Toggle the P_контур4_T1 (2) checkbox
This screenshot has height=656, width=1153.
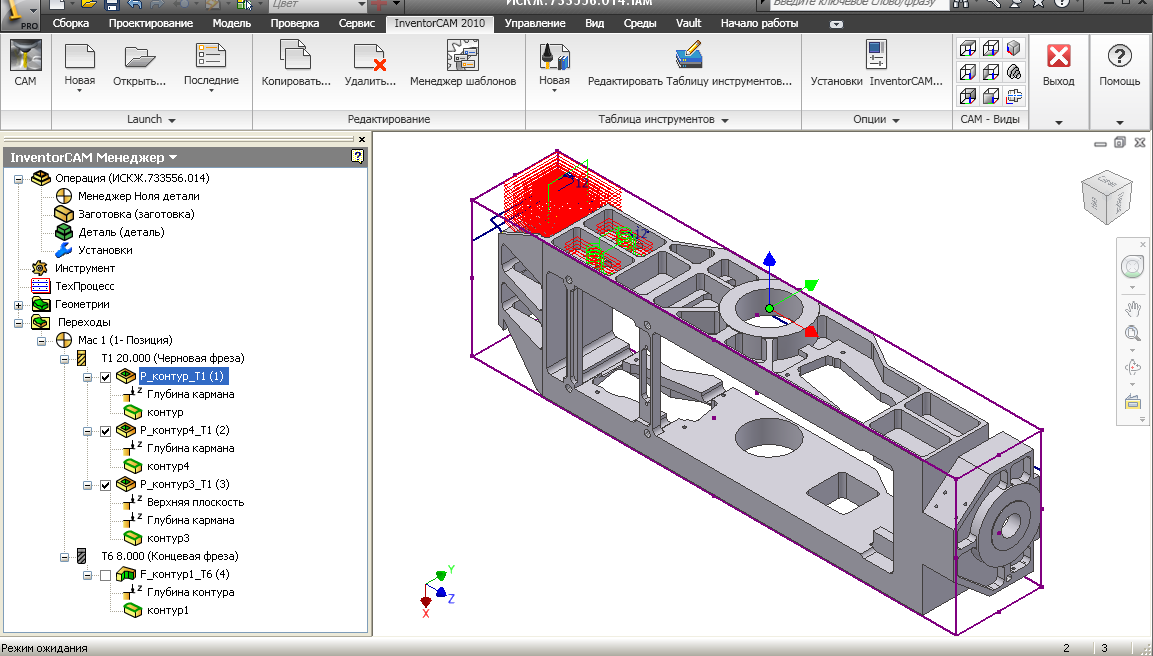point(106,431)
